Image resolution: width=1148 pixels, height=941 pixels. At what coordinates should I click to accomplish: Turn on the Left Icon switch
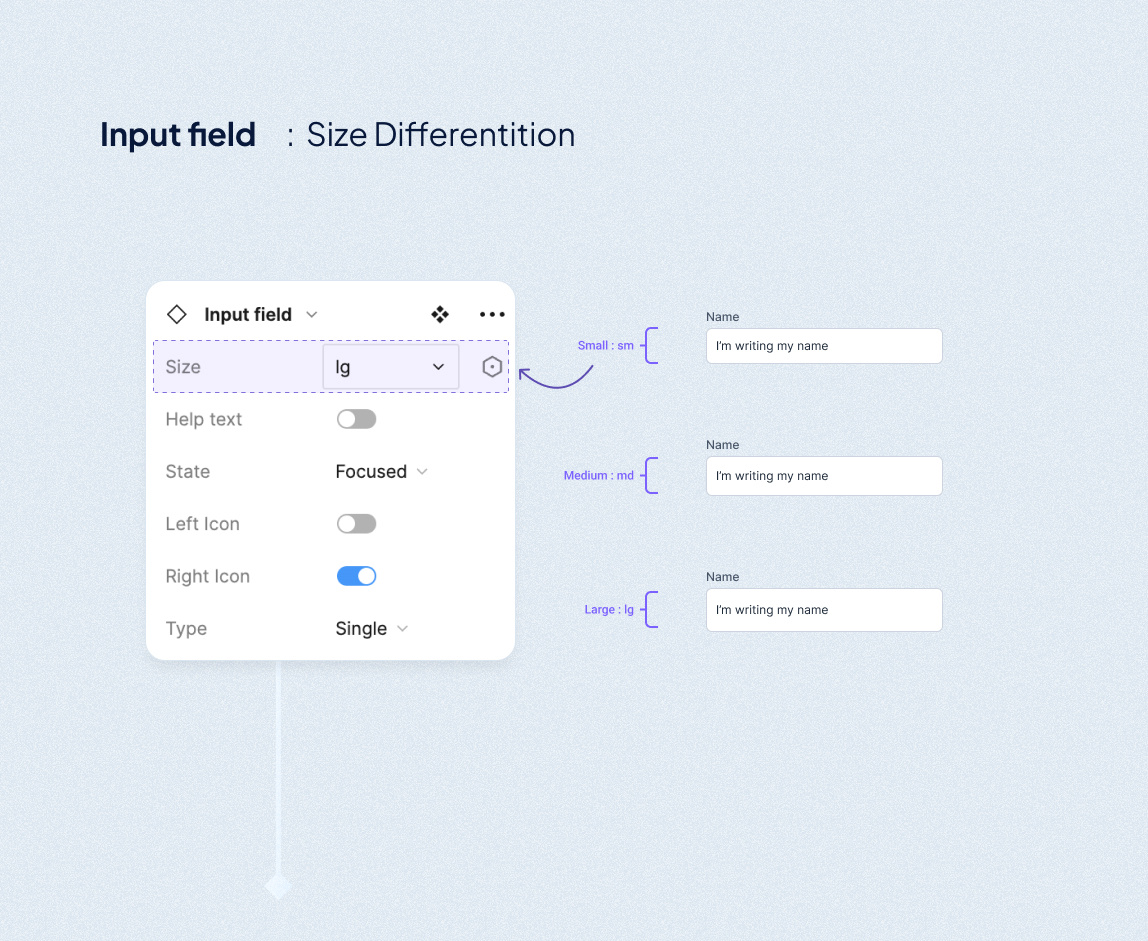356,523
